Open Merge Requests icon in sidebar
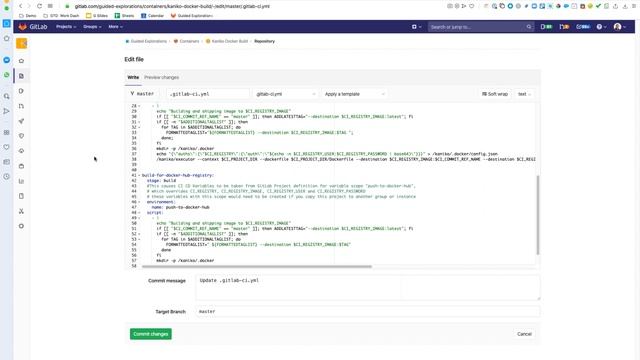This screenshot has height=360, width=640. pos(21,106)
